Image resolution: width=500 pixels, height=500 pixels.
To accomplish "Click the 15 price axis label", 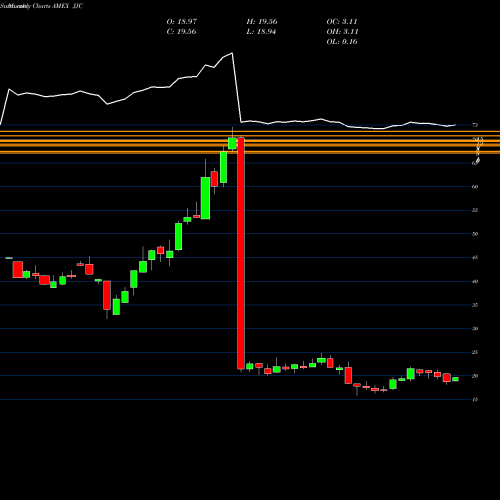I will pyautogui.click(x=475, y=400).
